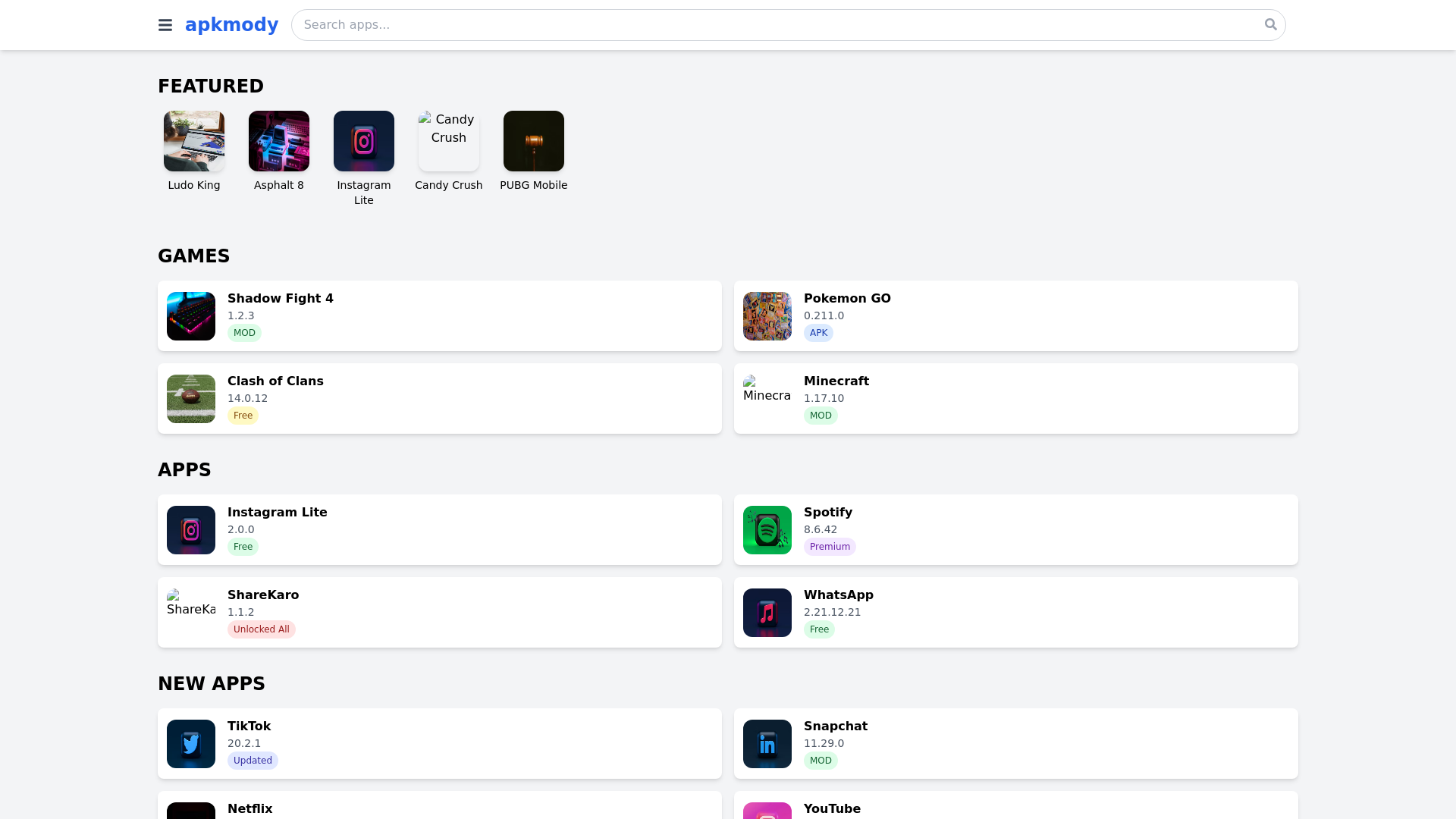Select the Clash of Clans icon

190,399
